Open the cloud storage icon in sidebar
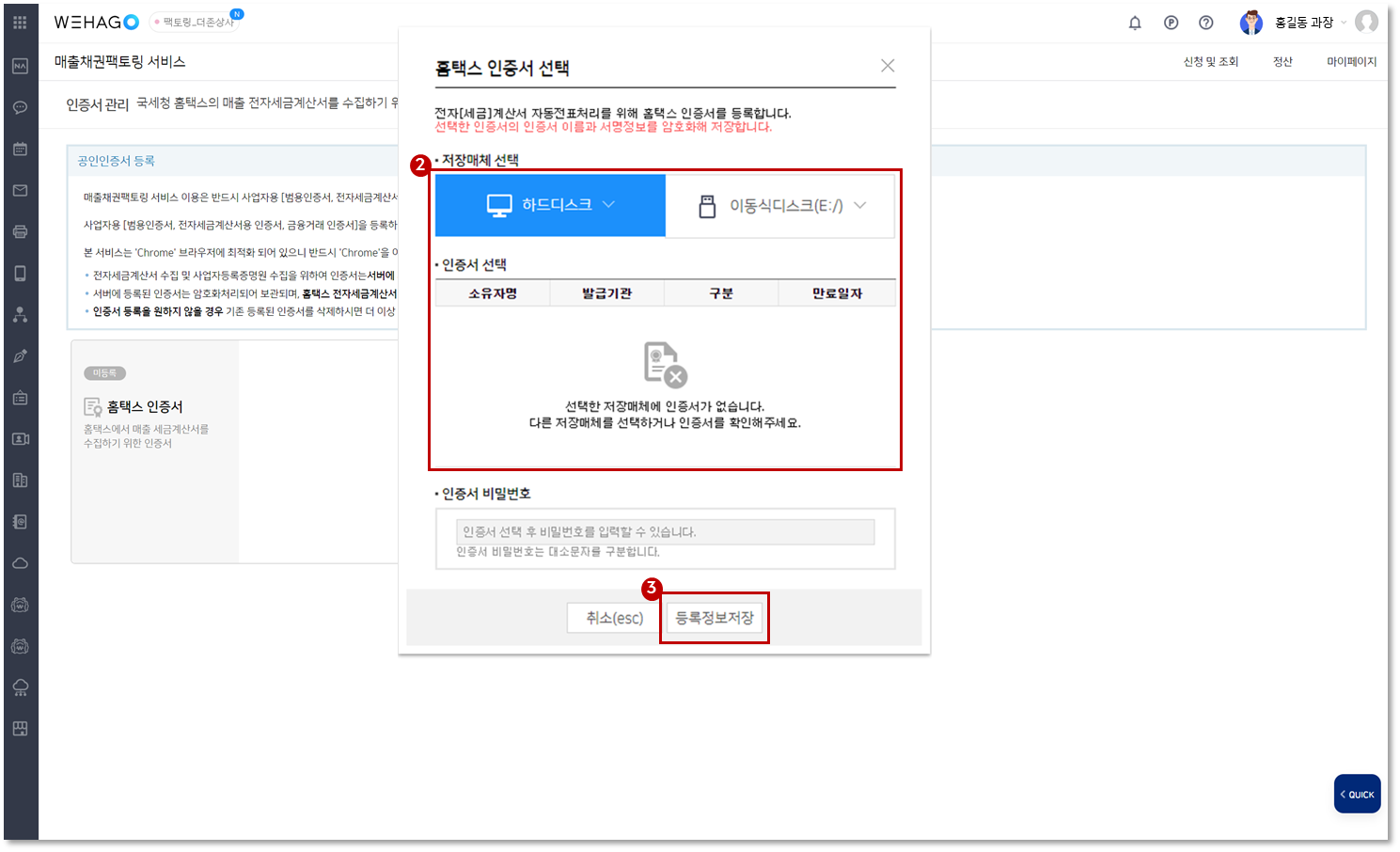This screenshot has width=1400, height=852. (x=20, y=562)
